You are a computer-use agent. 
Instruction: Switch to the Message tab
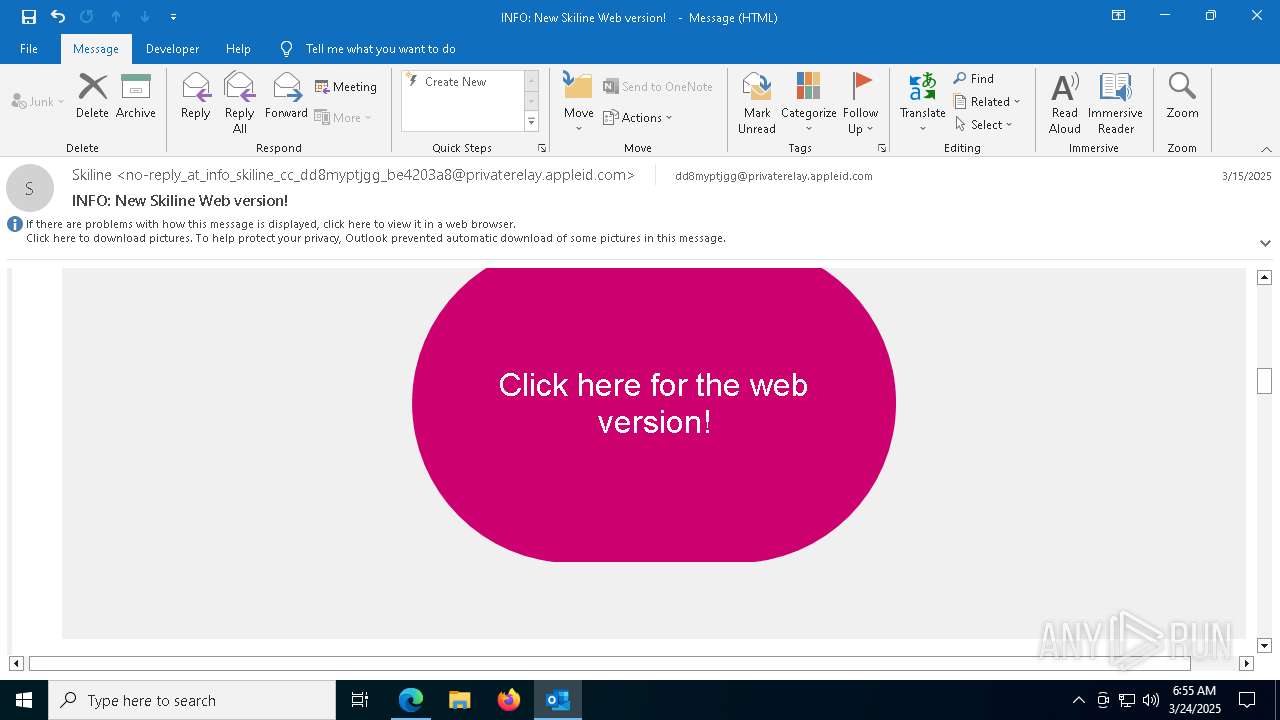(x=96, y=49)
